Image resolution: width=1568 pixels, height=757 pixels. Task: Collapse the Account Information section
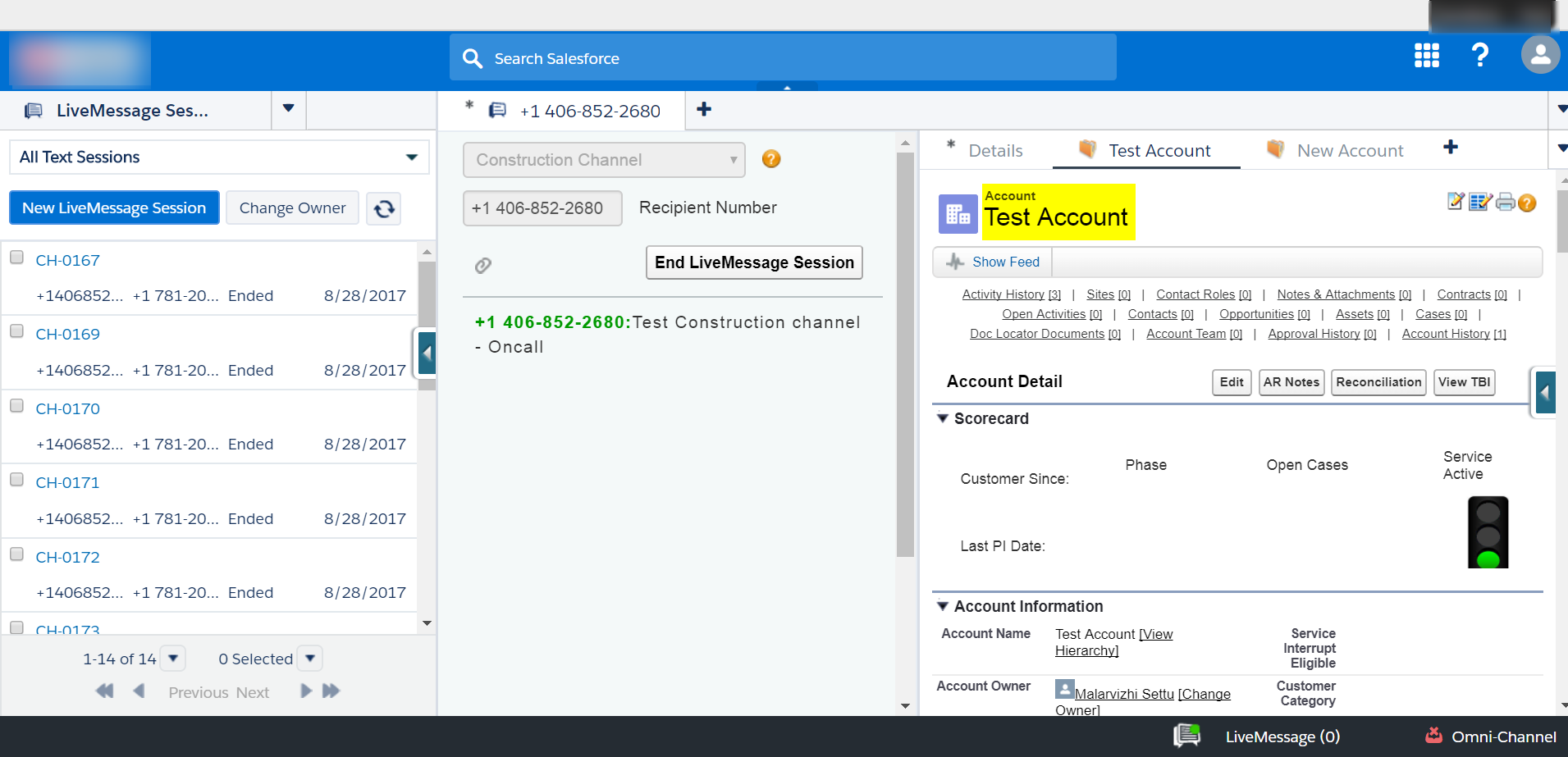[x=943, y=606]
